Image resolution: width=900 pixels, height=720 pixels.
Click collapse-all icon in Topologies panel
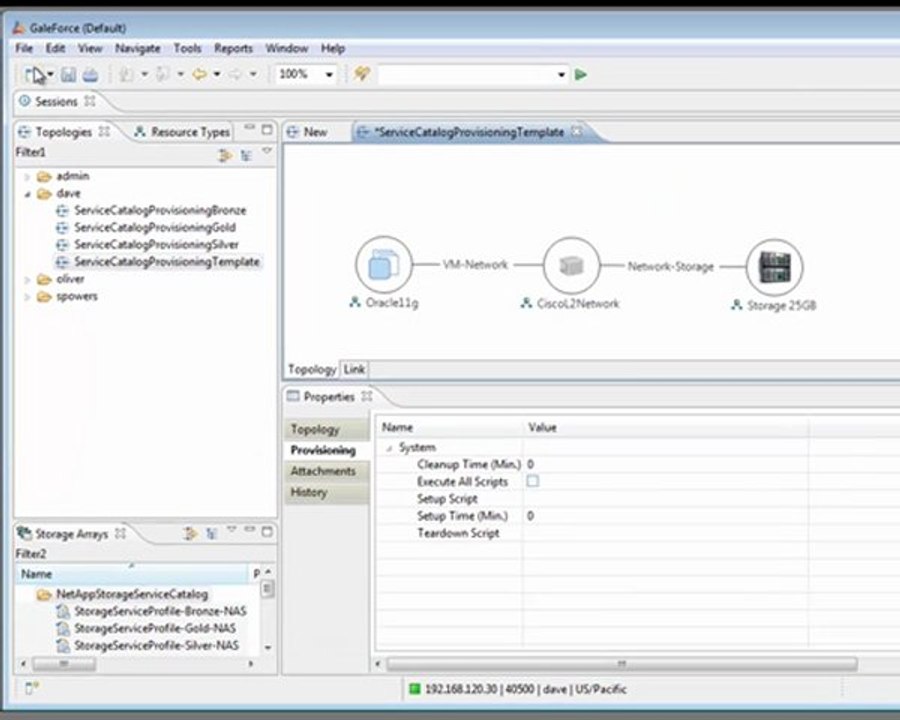[225, 154]
